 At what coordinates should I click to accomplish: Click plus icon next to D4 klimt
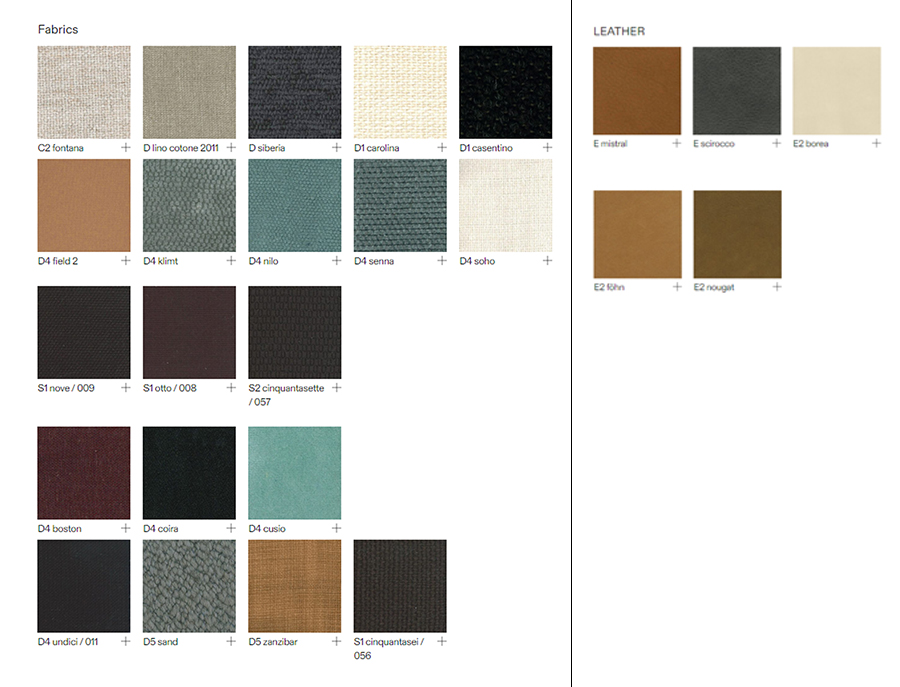pos(231,261)
